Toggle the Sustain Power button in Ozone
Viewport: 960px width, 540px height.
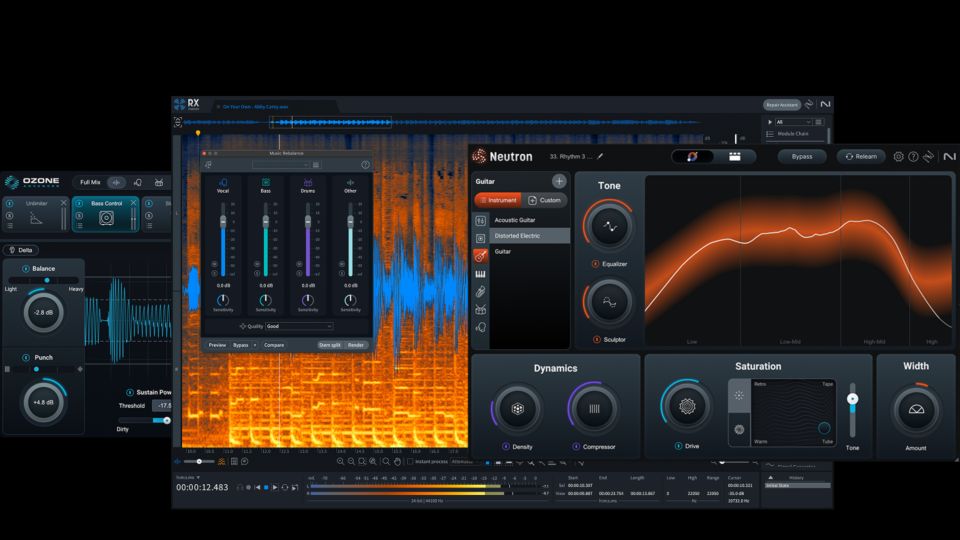tap(129, 392)
